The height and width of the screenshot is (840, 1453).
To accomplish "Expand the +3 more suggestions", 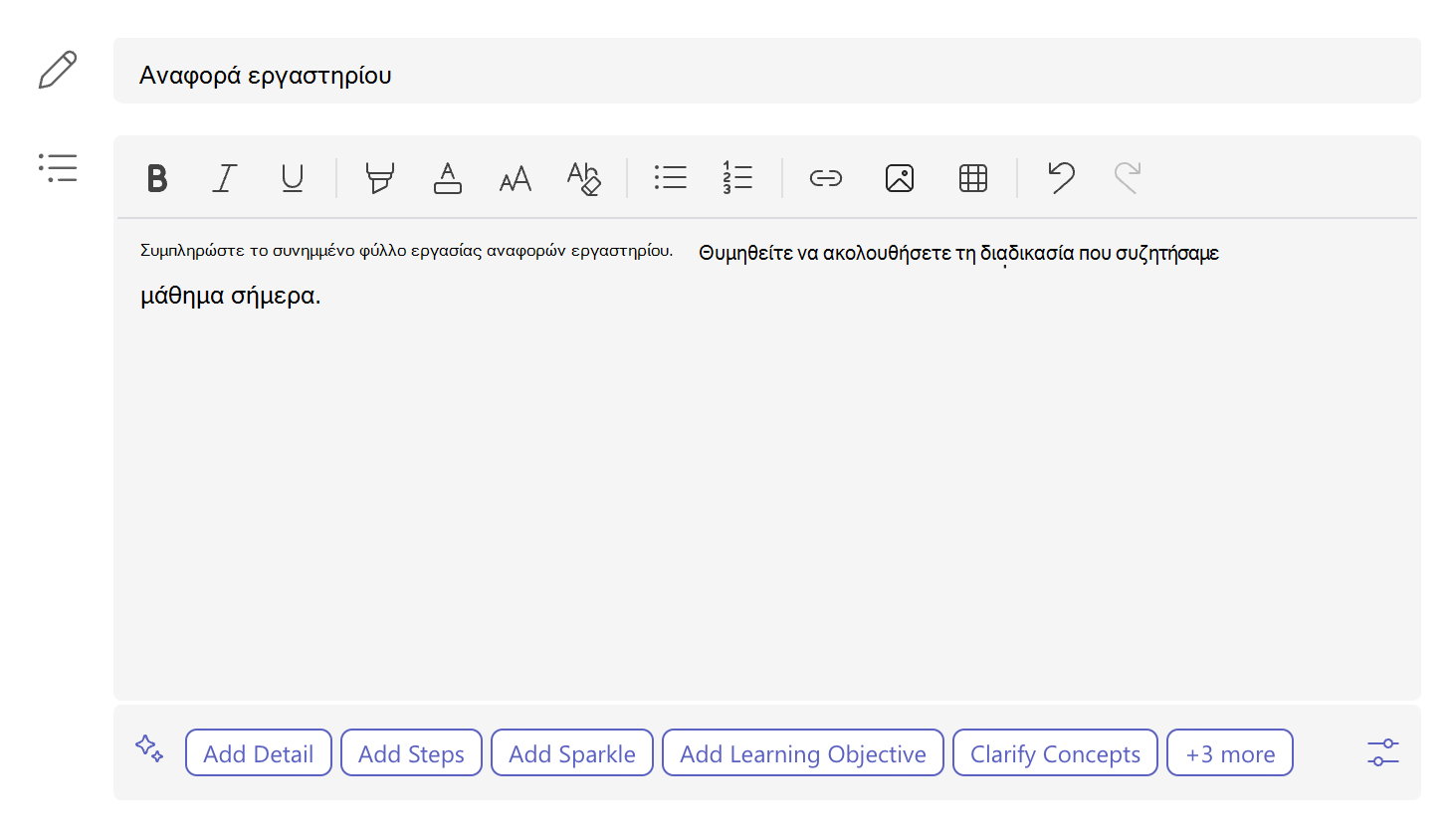I will [1230, 753].
